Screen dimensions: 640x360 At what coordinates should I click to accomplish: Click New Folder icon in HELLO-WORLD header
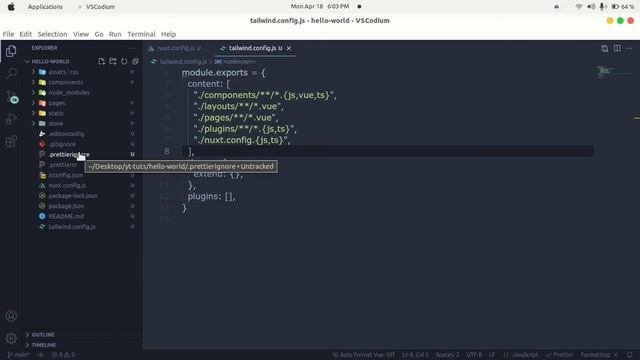pyautogui.click(x=113, y=61)
